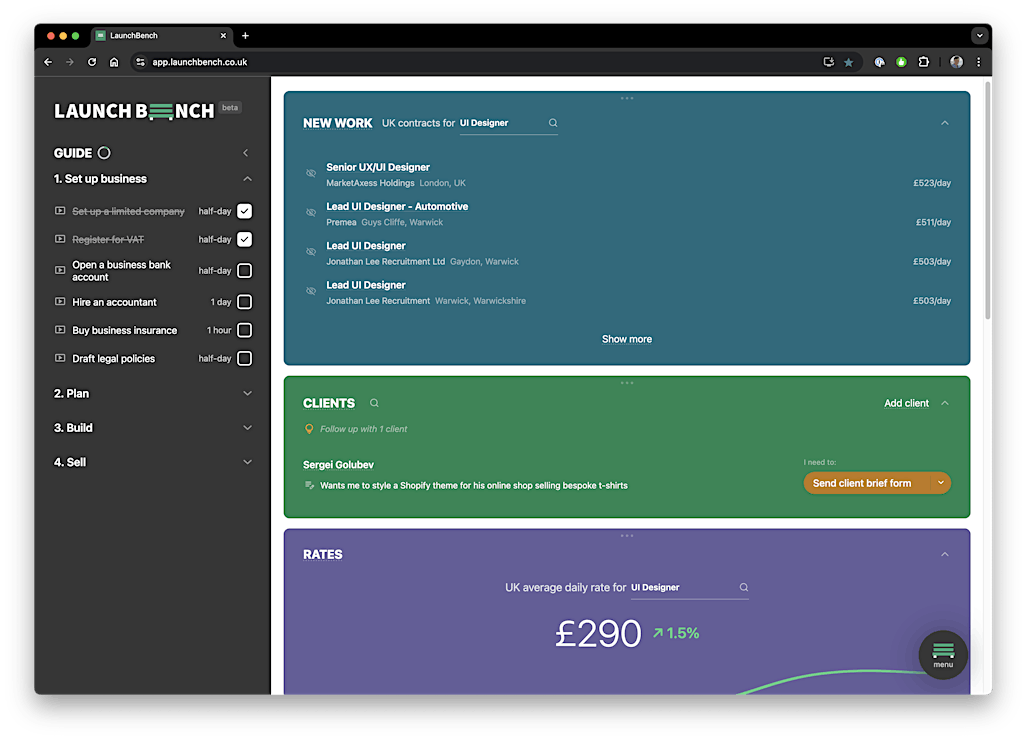1027x740 pixels.
Task: Collapse the New Work panel
Action: 945,123
